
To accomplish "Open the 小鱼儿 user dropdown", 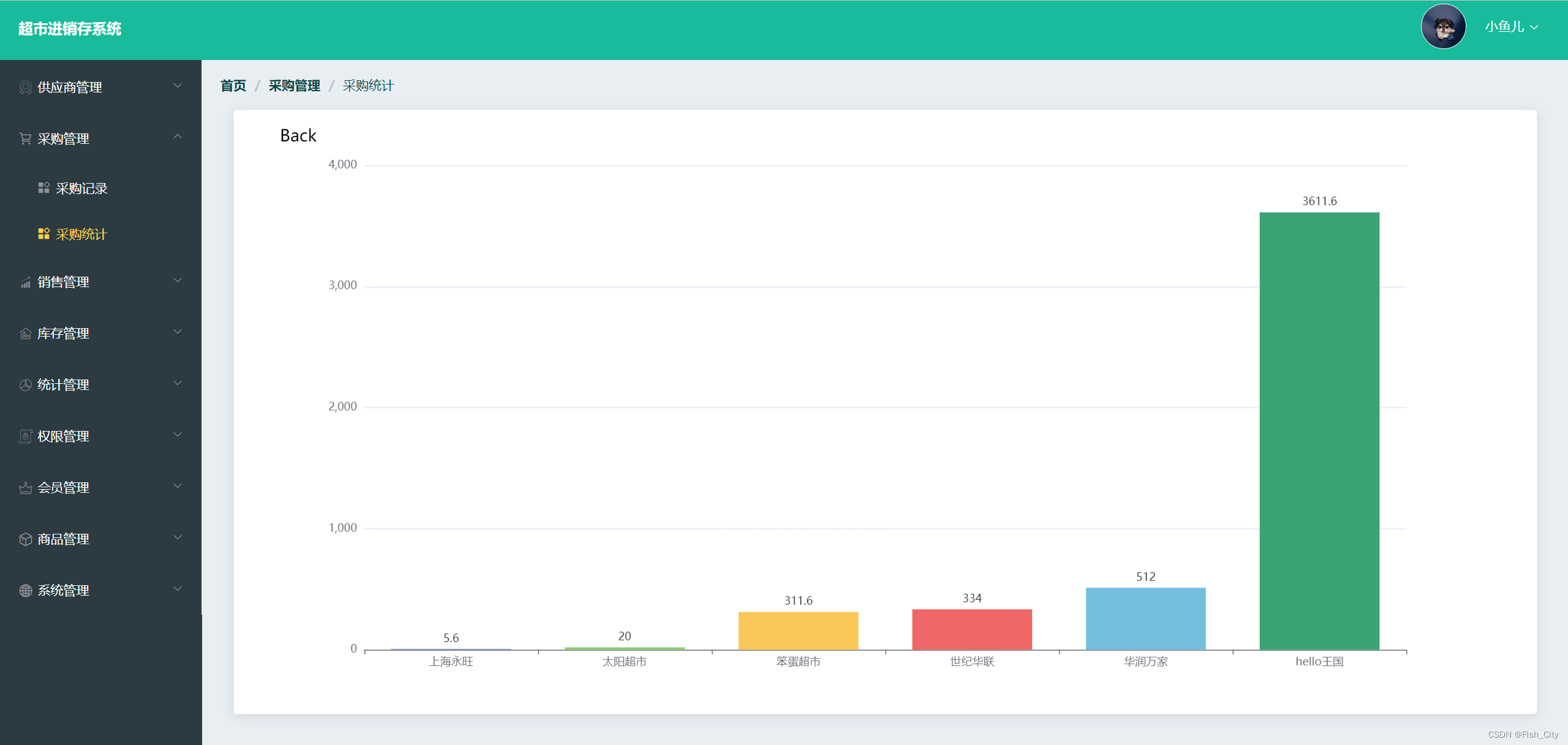I will coord(1511,27).
